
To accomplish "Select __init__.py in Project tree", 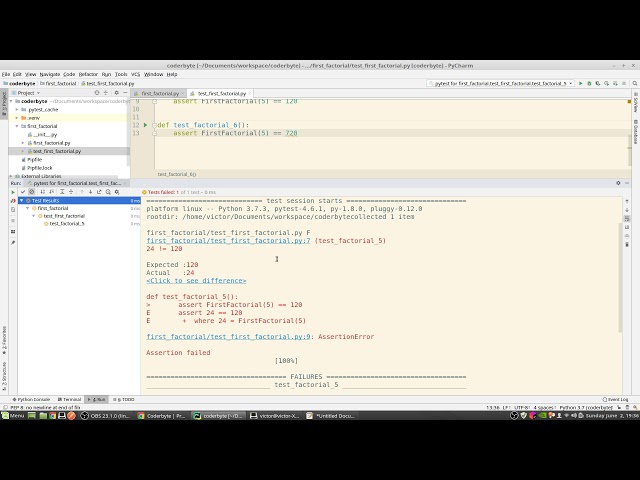I will [42, 135].
